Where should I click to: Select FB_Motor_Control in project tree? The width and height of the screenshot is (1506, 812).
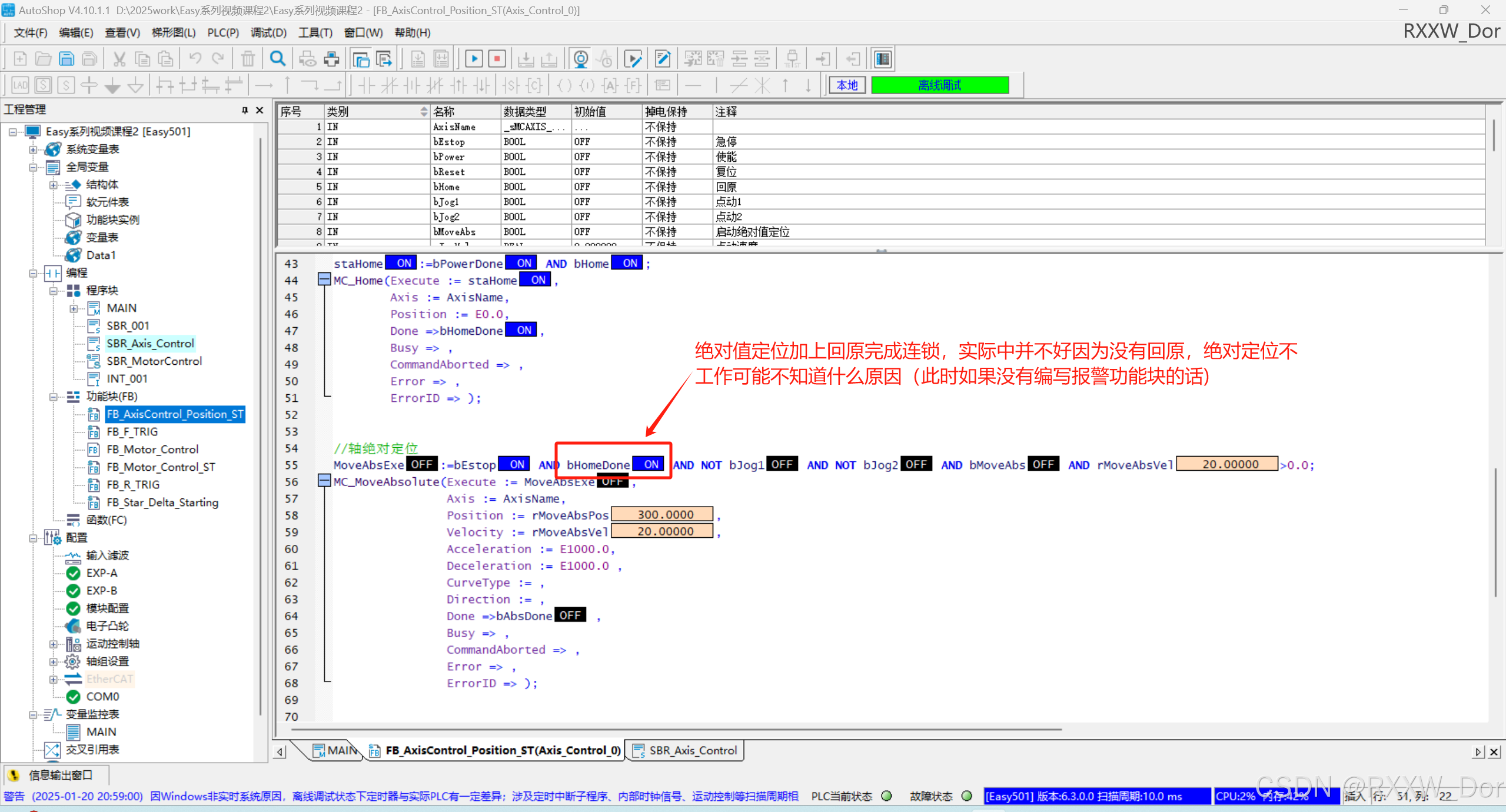point(152,450)
